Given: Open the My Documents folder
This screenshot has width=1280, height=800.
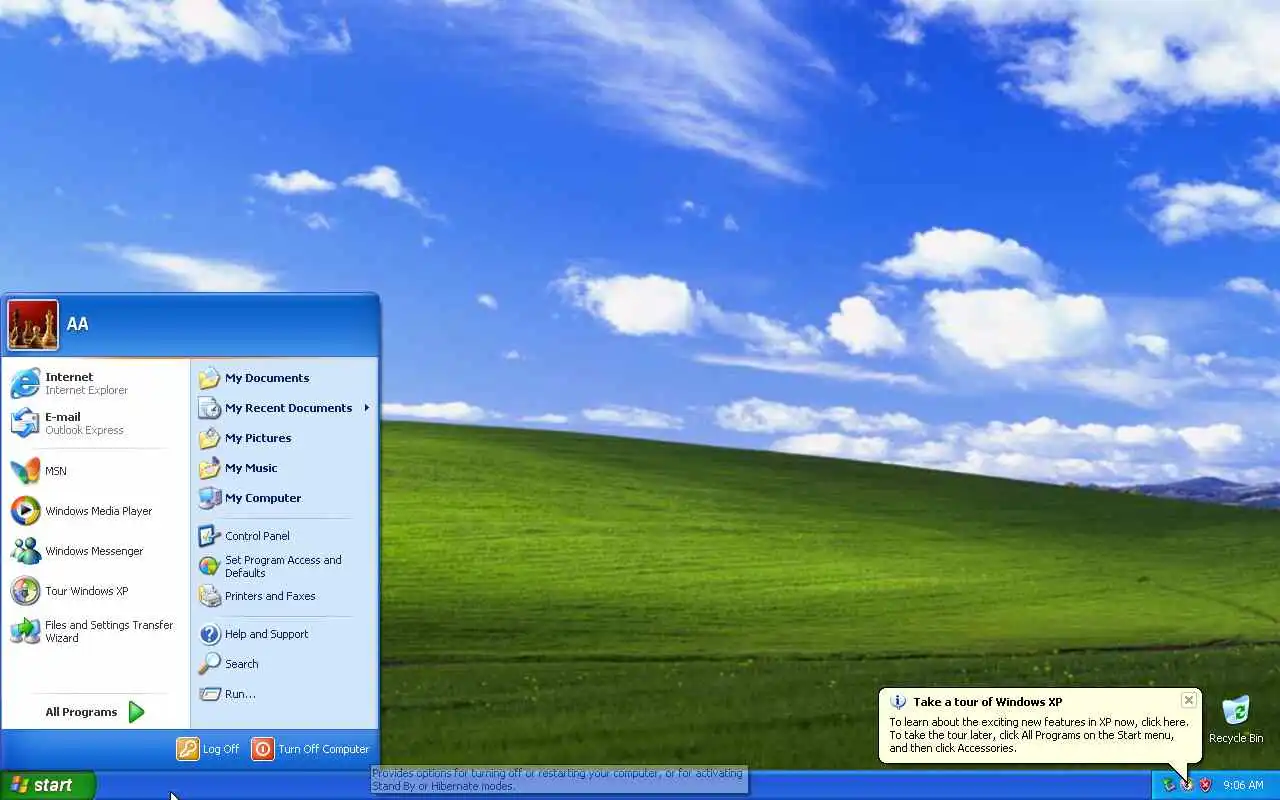Looking at the screenshot, I should click(284, 378).
